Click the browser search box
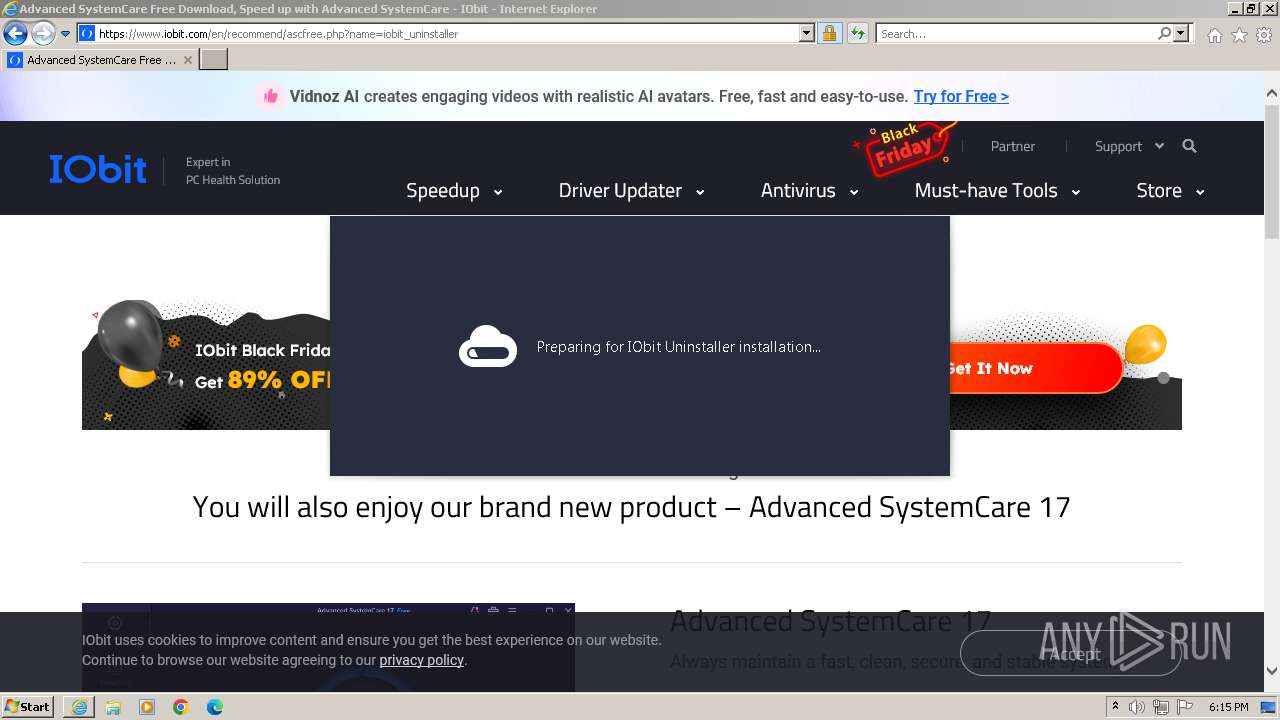 point(1017,34)
